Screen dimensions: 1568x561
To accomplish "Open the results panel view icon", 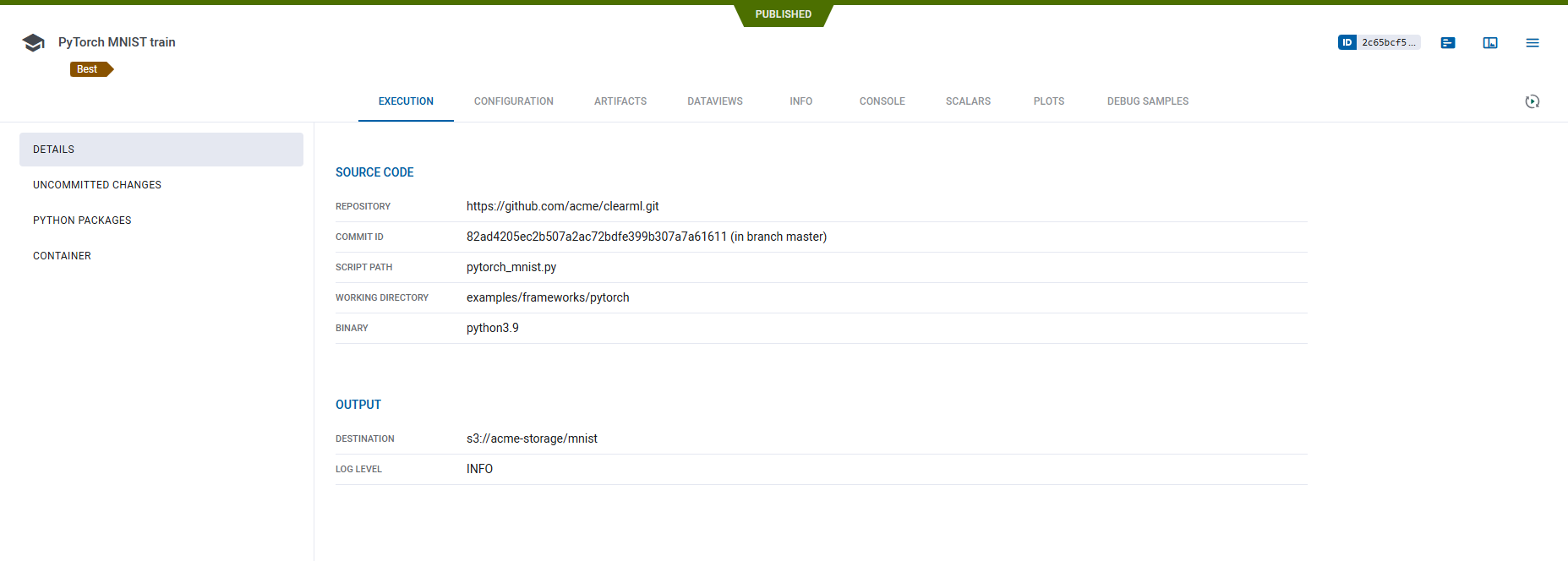I will pos(1490,42).
